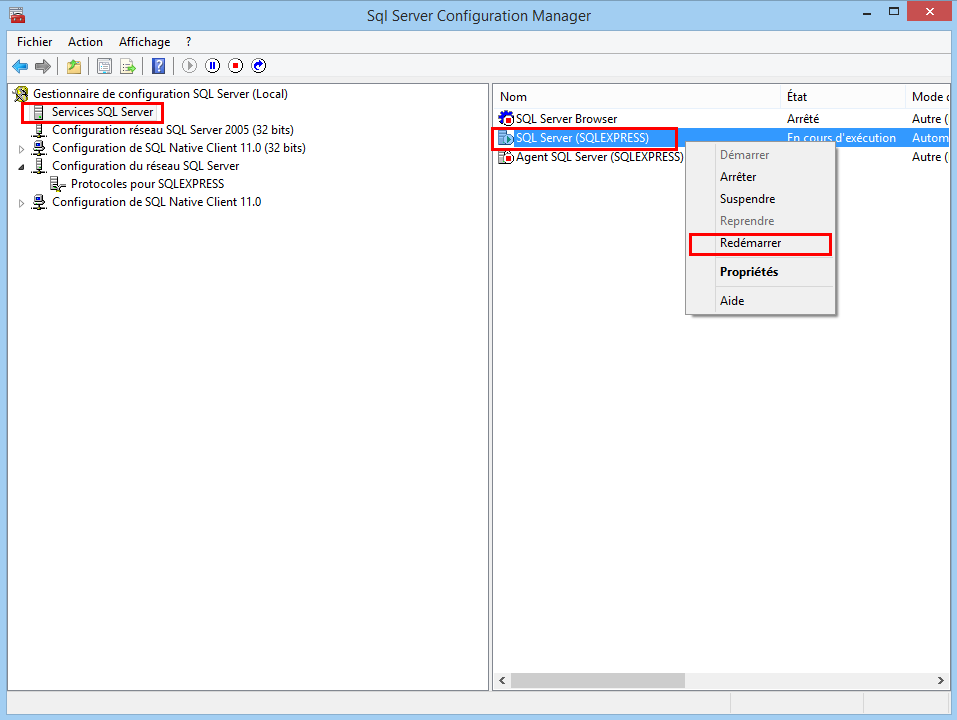957x720 pixels.
Task: Select the Configuration du réseau SQL Server label
Action: tap(145, 166)
